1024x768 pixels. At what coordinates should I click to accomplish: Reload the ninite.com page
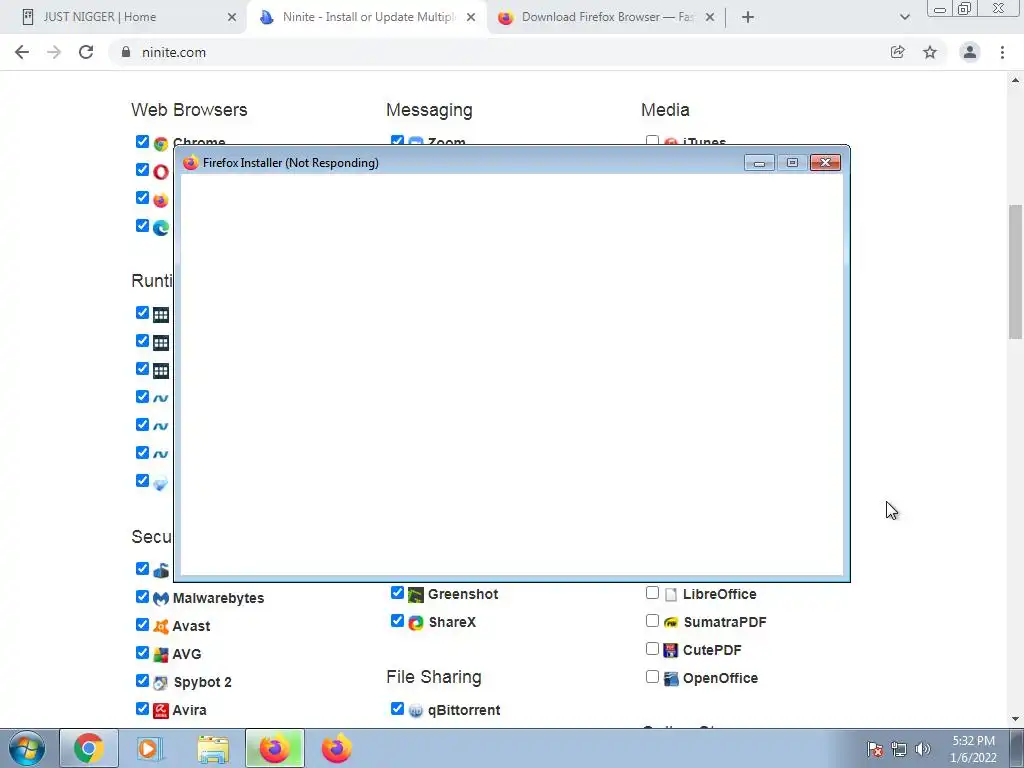coord(86,52)
